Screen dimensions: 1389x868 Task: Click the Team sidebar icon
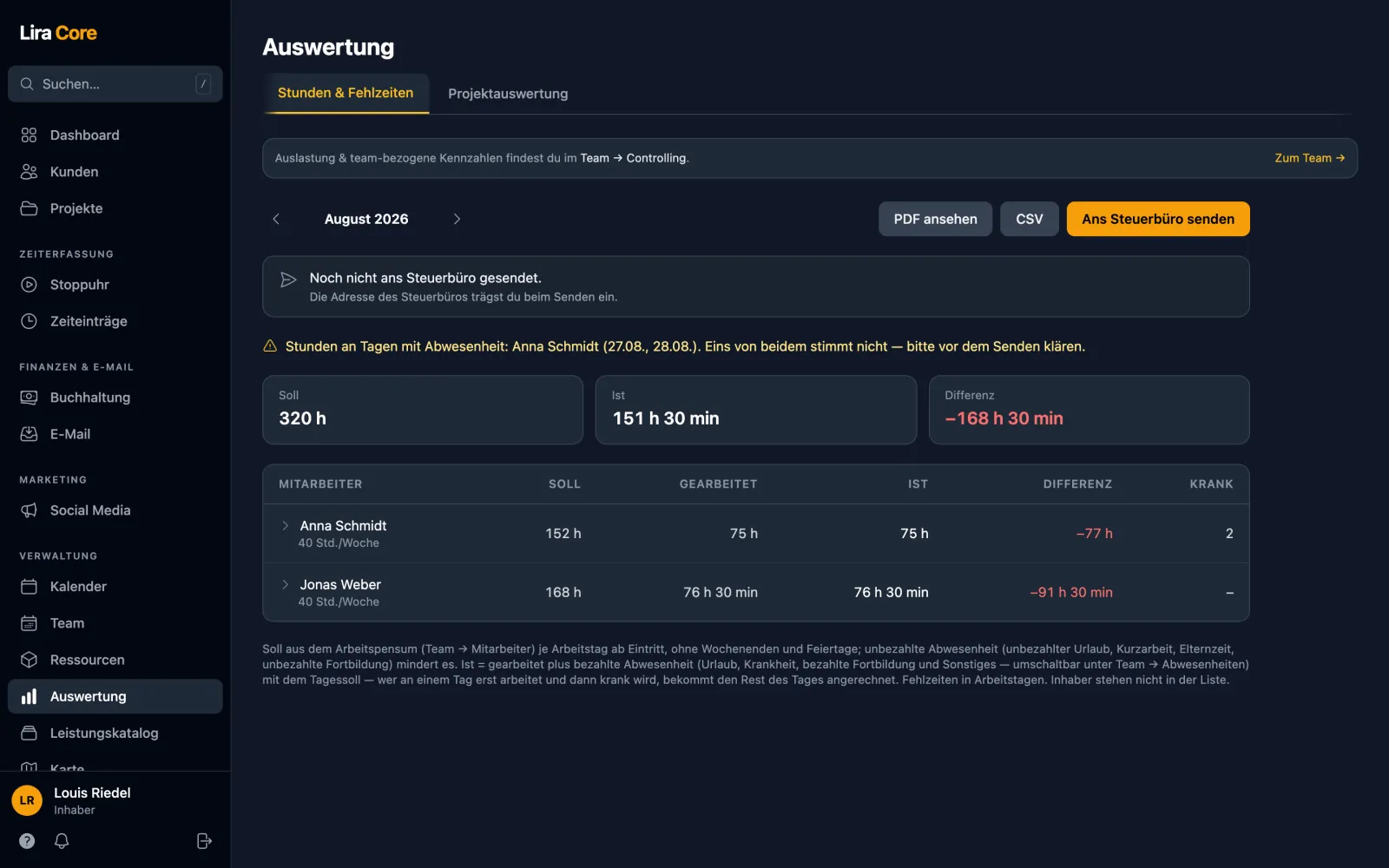pos(29,623)
